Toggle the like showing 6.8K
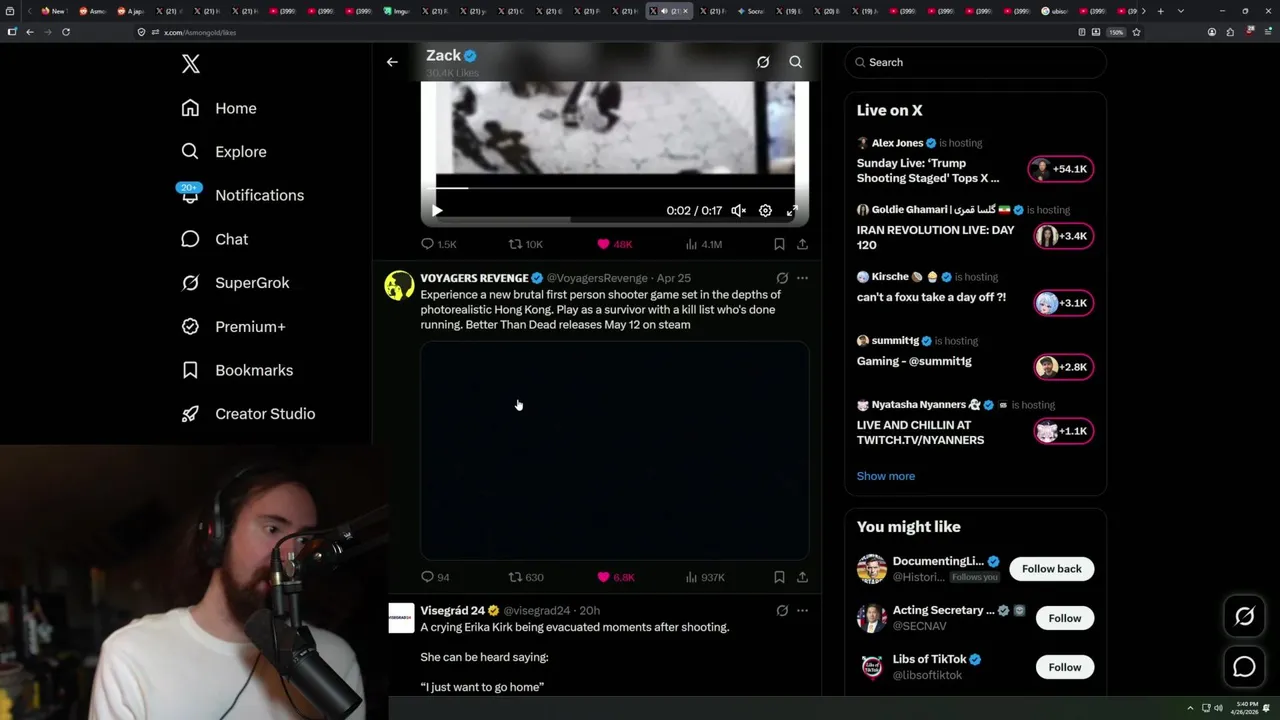1280x720 pixels. (615, 577)
